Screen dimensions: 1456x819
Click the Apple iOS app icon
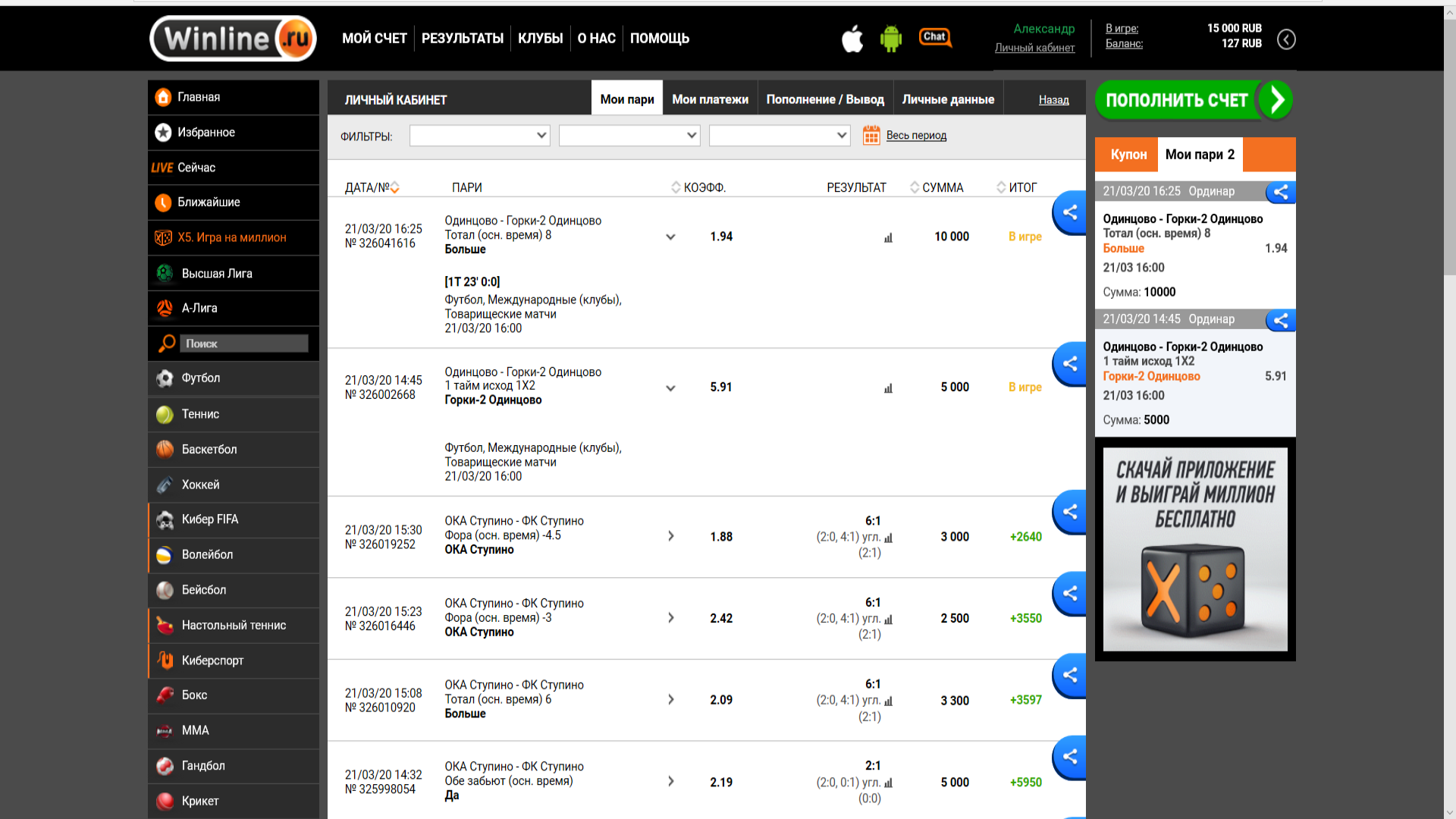point(852,39)
